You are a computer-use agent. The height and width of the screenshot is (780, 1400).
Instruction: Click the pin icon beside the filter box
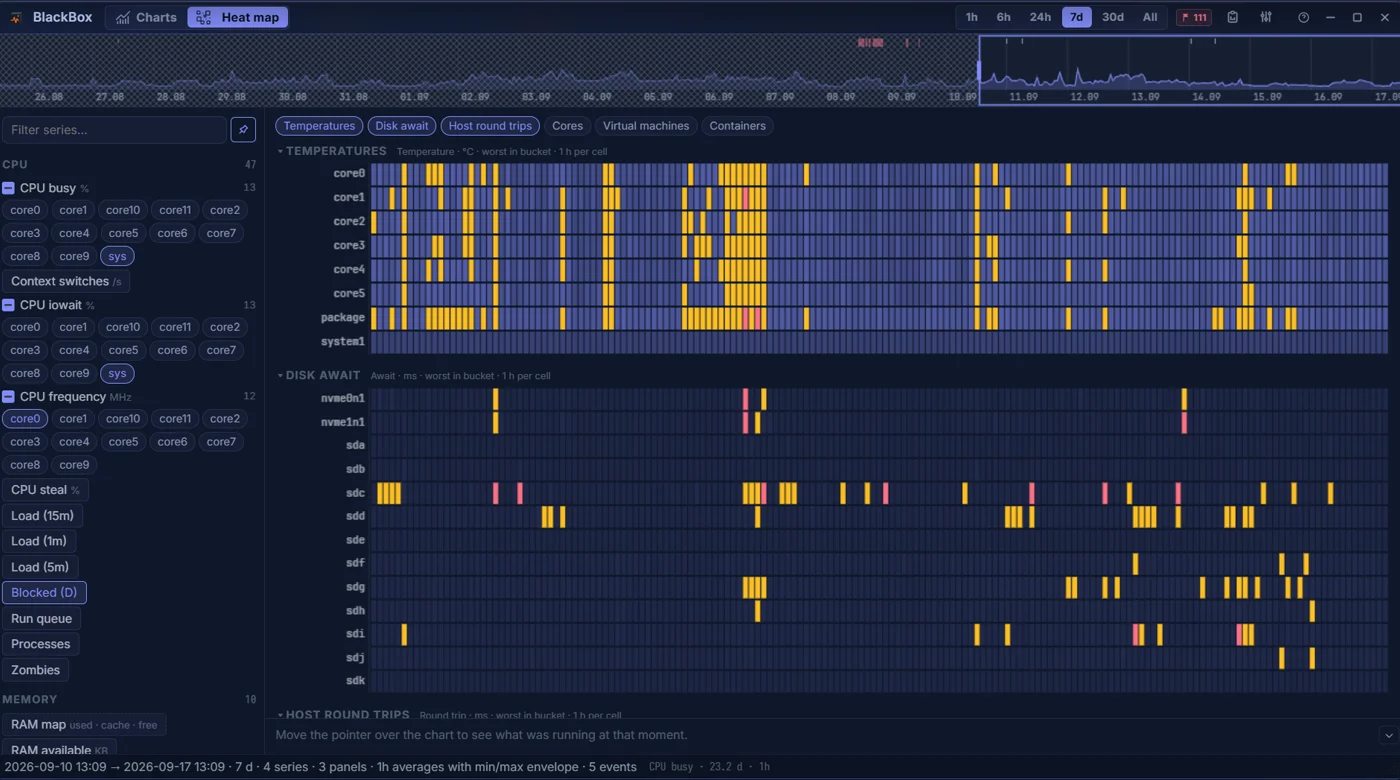click(243, 130)
